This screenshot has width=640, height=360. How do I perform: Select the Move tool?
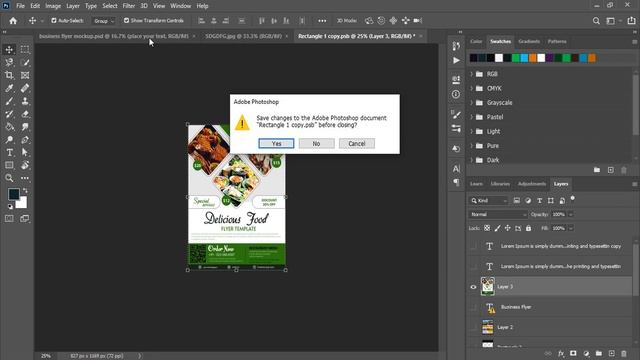click(x=9, y=49)
